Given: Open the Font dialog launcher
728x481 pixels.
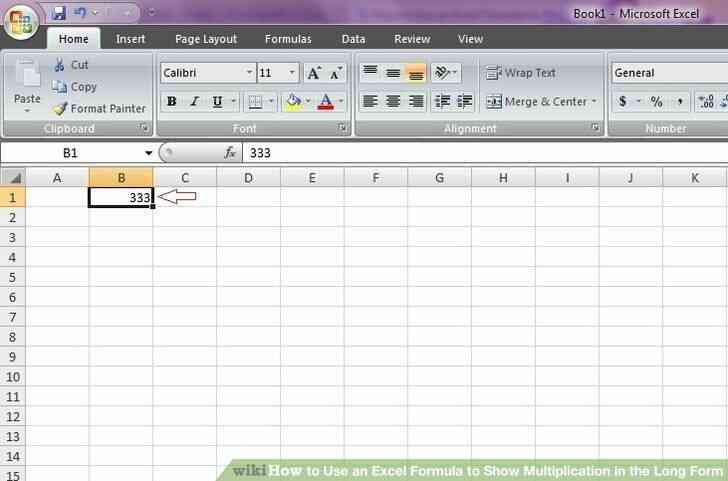Looking at the screenshot, I should point(343,128).
